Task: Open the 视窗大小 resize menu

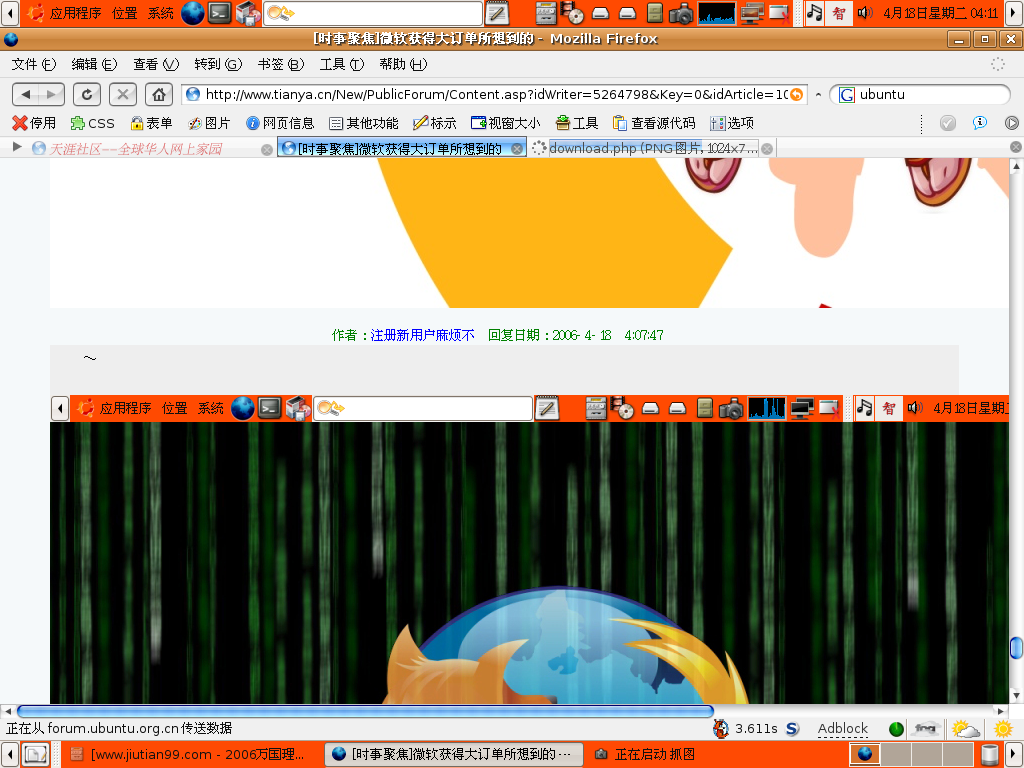Action: 505,123
